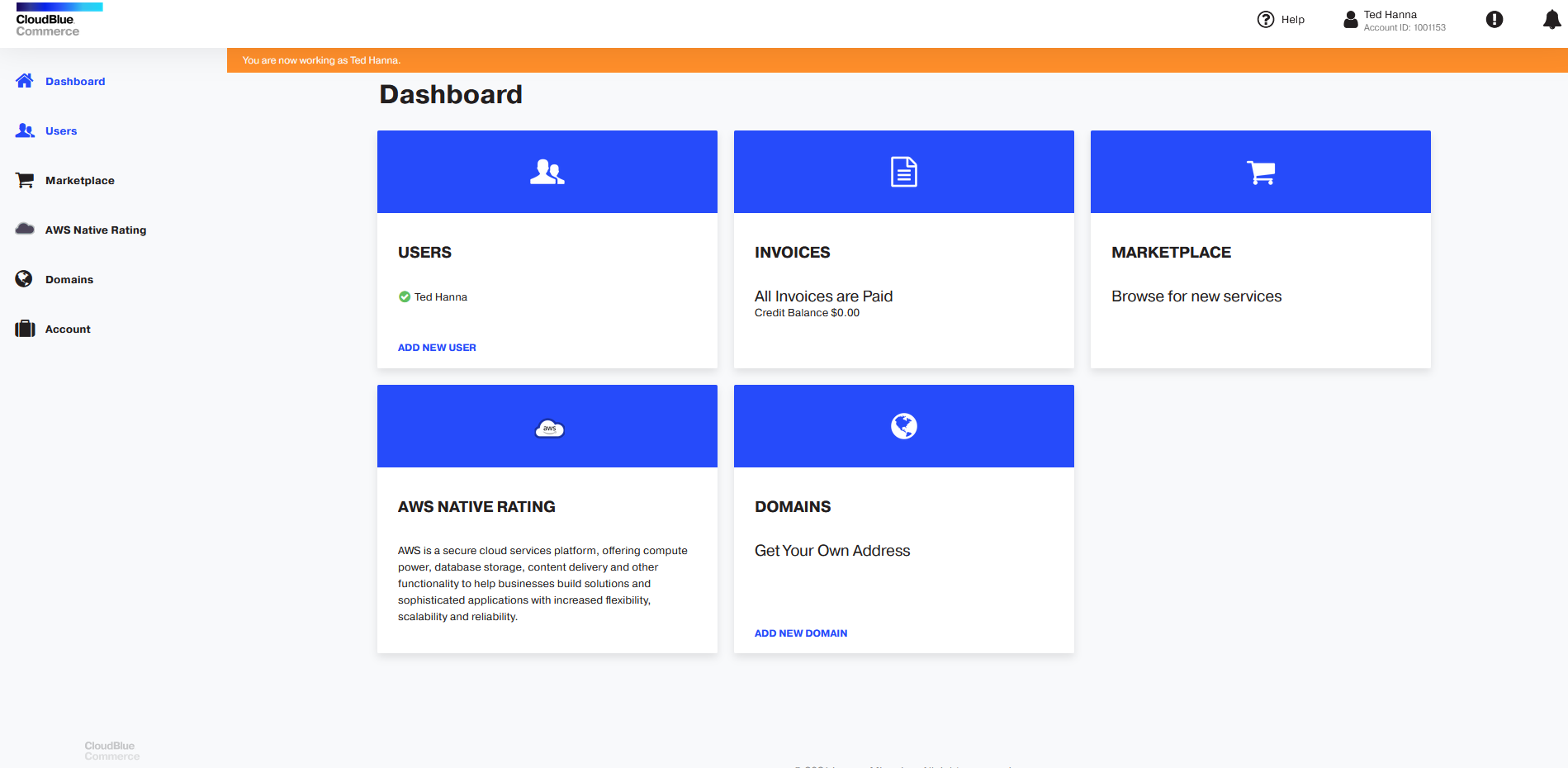The width and height of the screenshot is (1568, 768).
Task: Open the alert exclamation icon in header
Action: click(1495, 20)
